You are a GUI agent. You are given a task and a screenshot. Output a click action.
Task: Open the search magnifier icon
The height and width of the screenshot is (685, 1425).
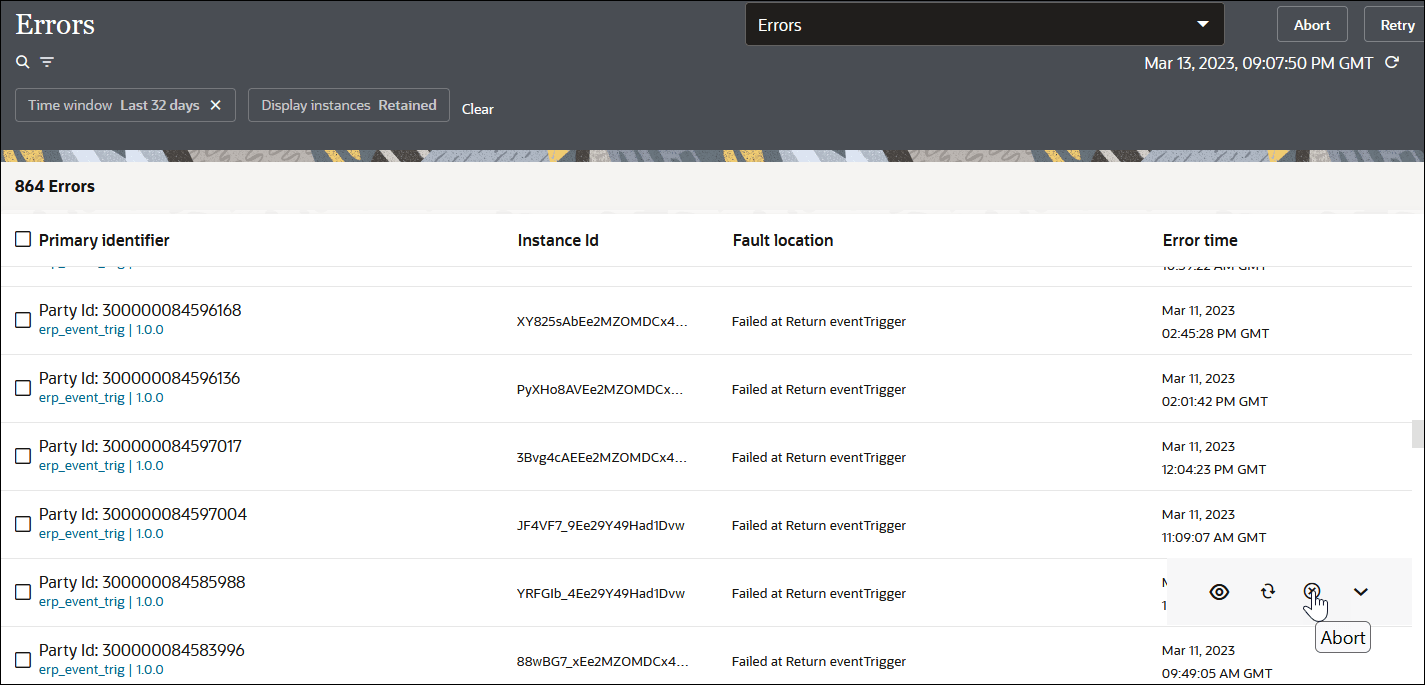pos(23,62)
